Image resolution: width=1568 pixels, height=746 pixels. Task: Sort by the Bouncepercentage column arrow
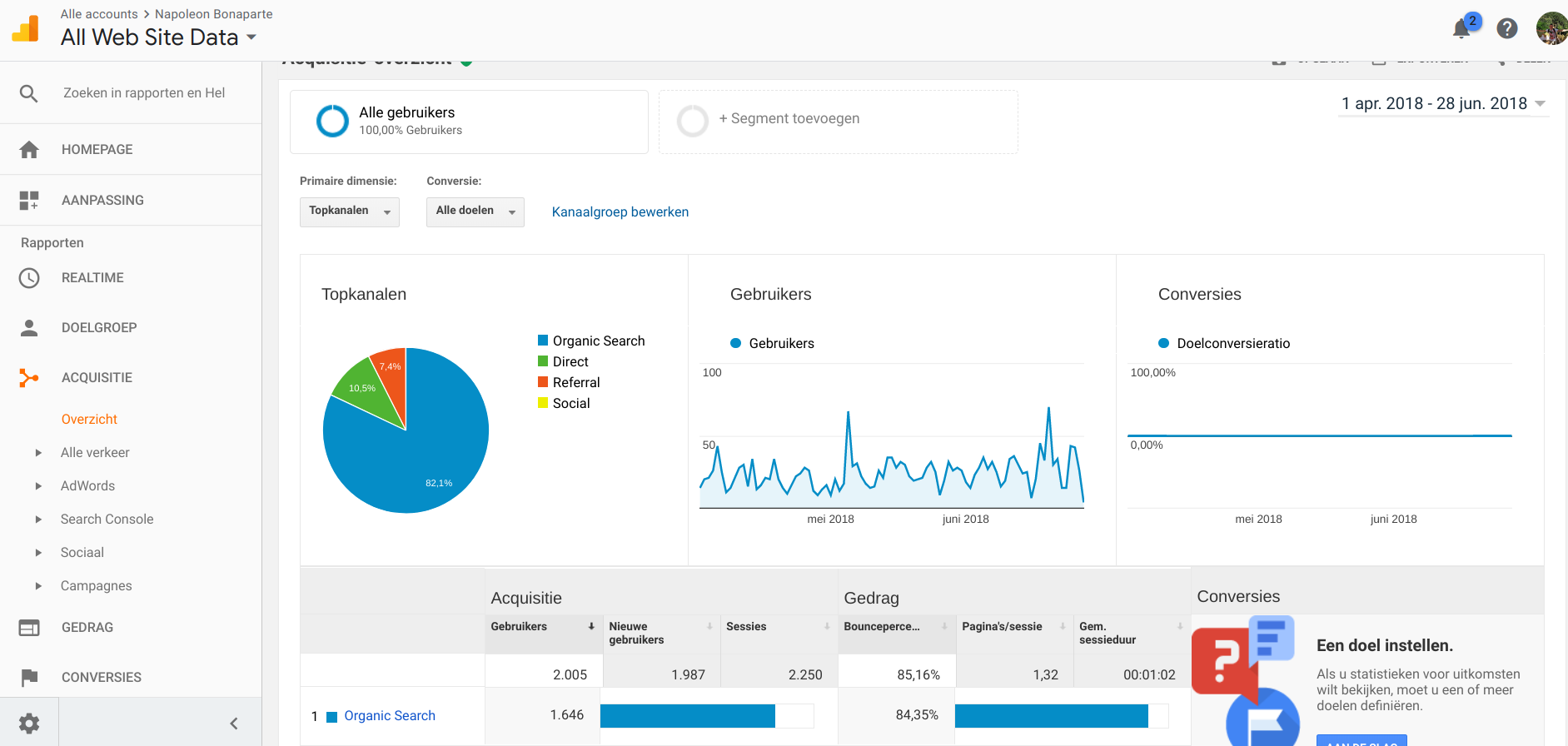point(944,626)
